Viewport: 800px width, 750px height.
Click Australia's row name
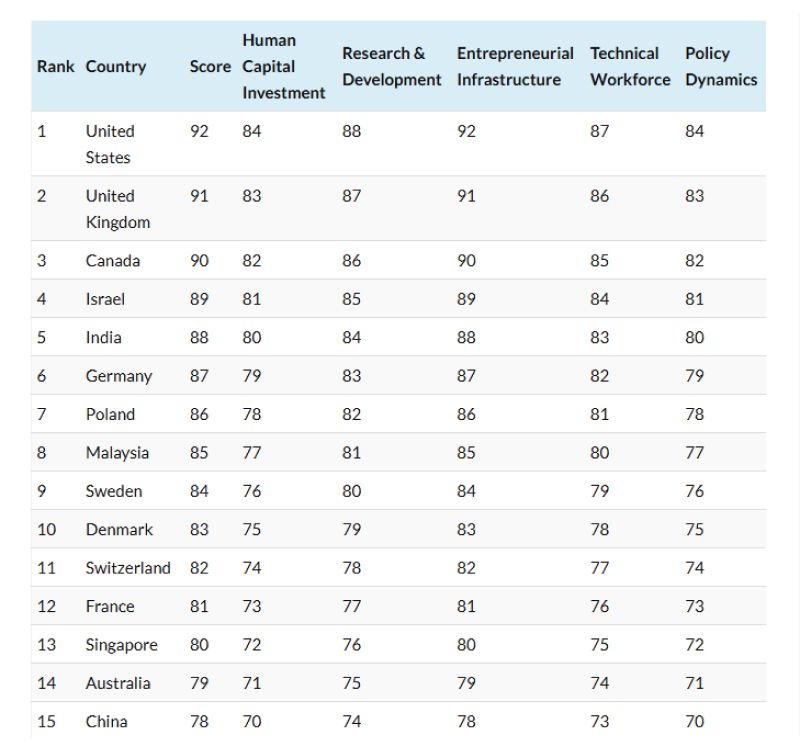[x=118, y=683]
